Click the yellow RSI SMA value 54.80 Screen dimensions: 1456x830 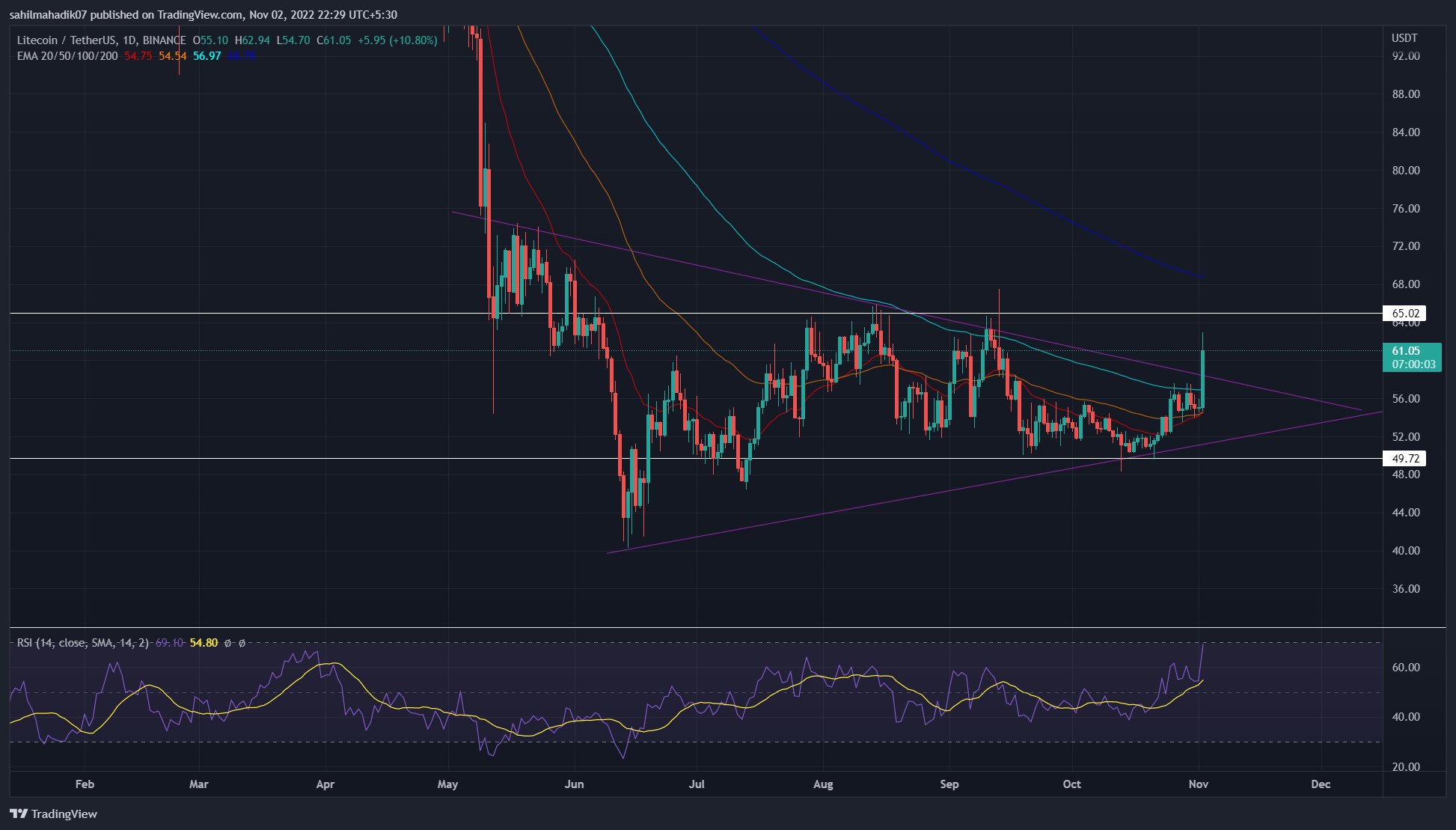(204, 643)
